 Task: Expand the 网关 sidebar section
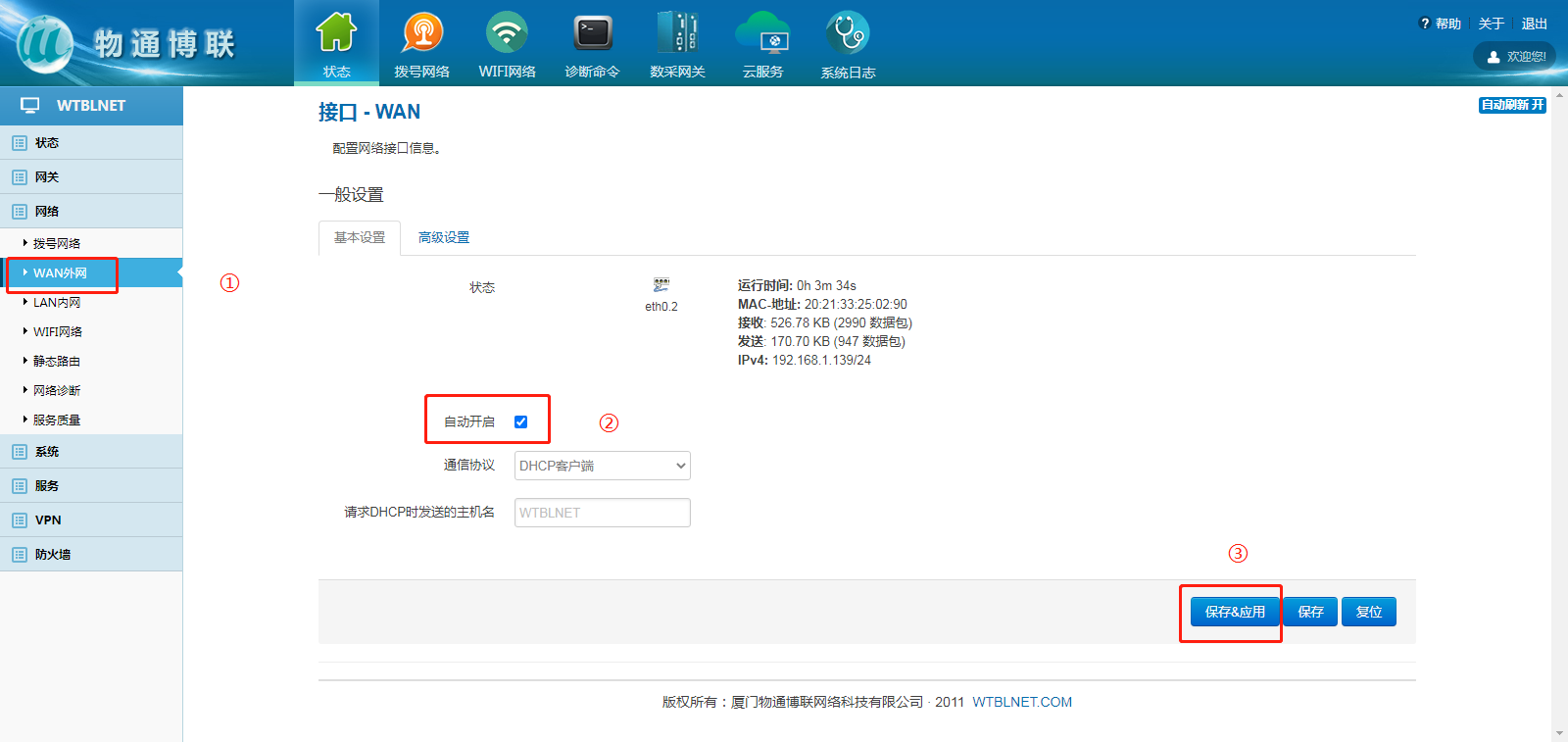[91, 177]
